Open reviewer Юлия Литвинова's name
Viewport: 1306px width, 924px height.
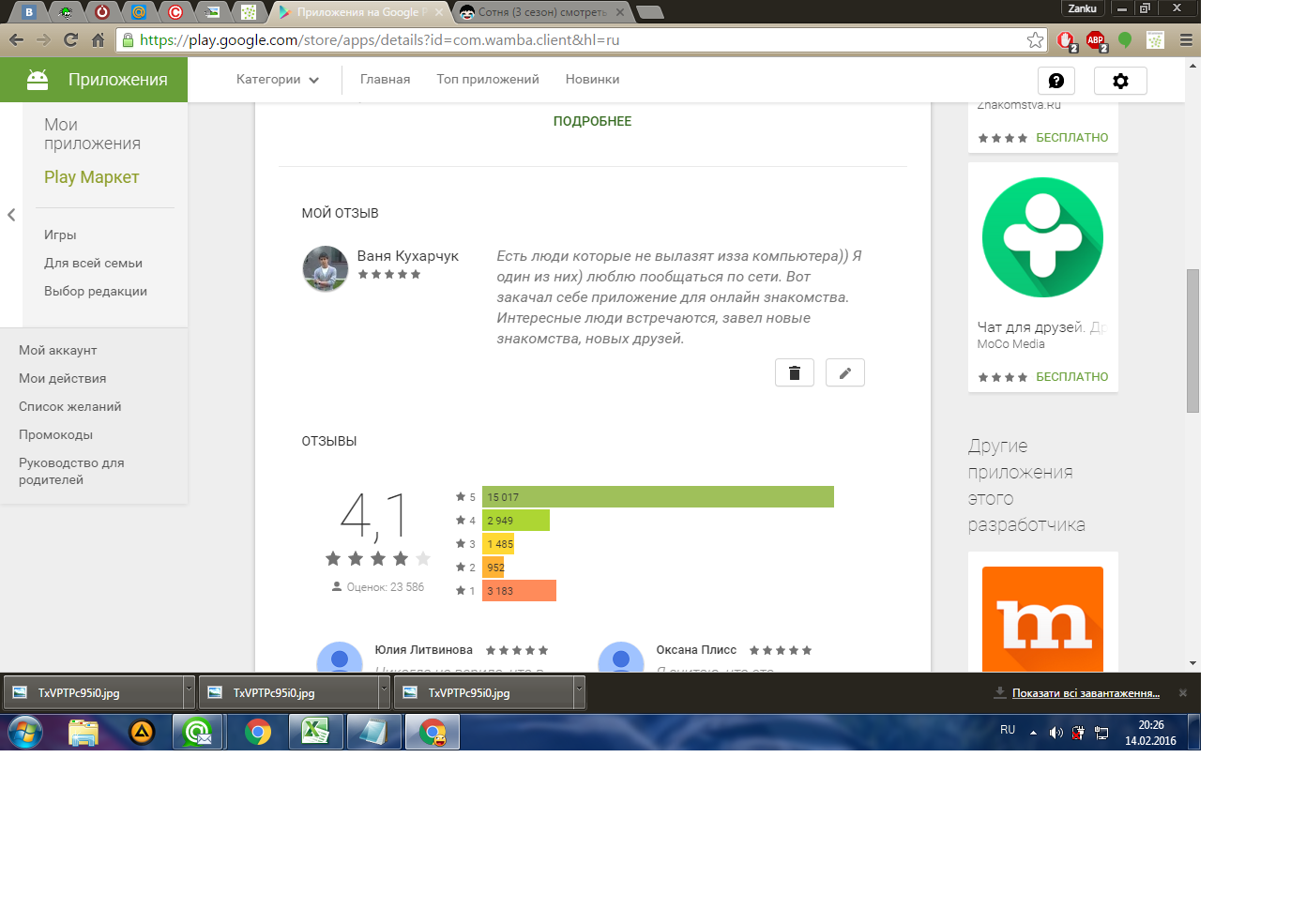click(x=424, y=650)
